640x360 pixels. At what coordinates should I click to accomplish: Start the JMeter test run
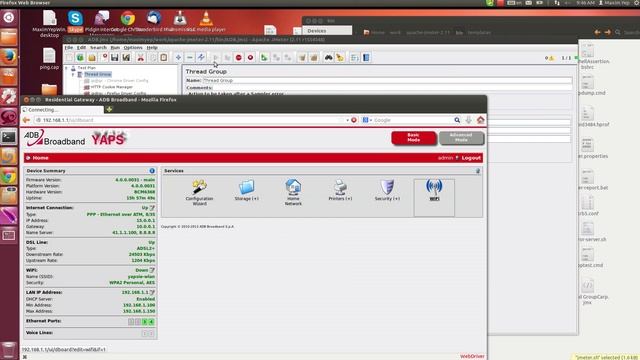pyautogui.click(x=216, y=58)
